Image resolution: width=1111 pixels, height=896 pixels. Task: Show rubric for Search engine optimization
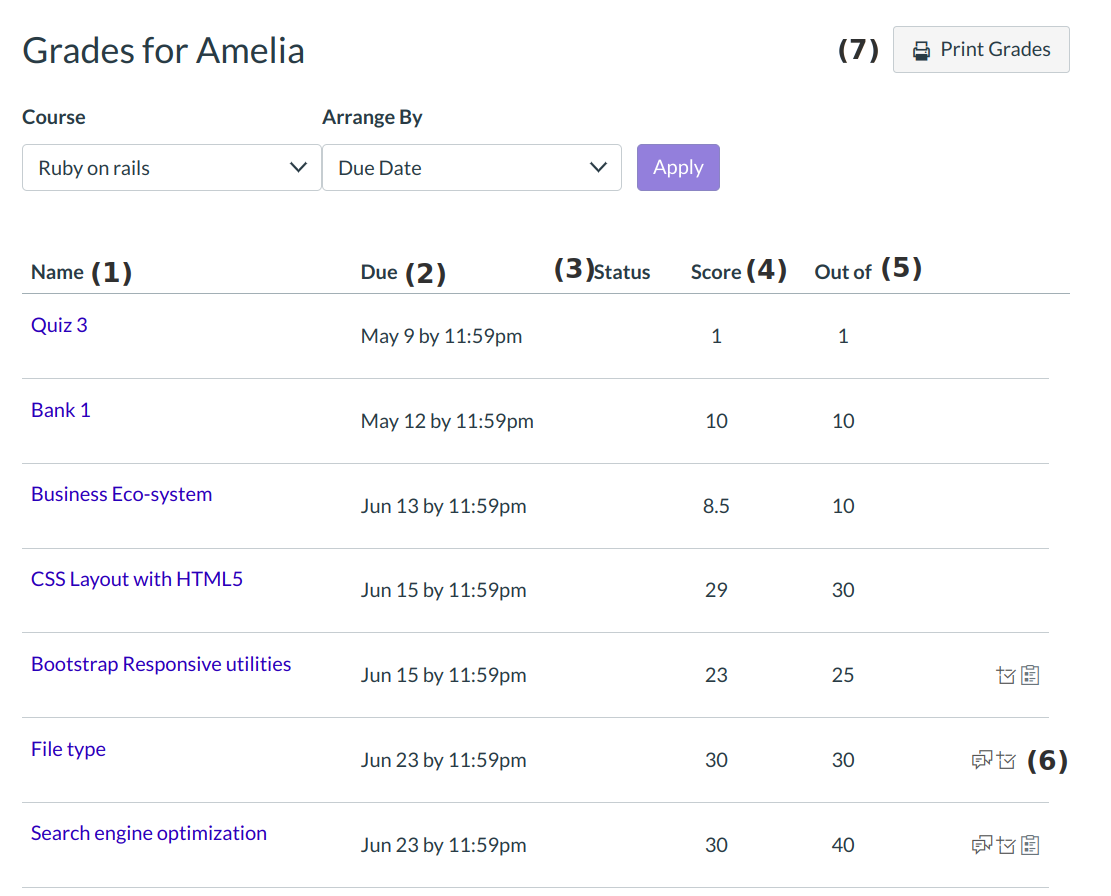1031,846
